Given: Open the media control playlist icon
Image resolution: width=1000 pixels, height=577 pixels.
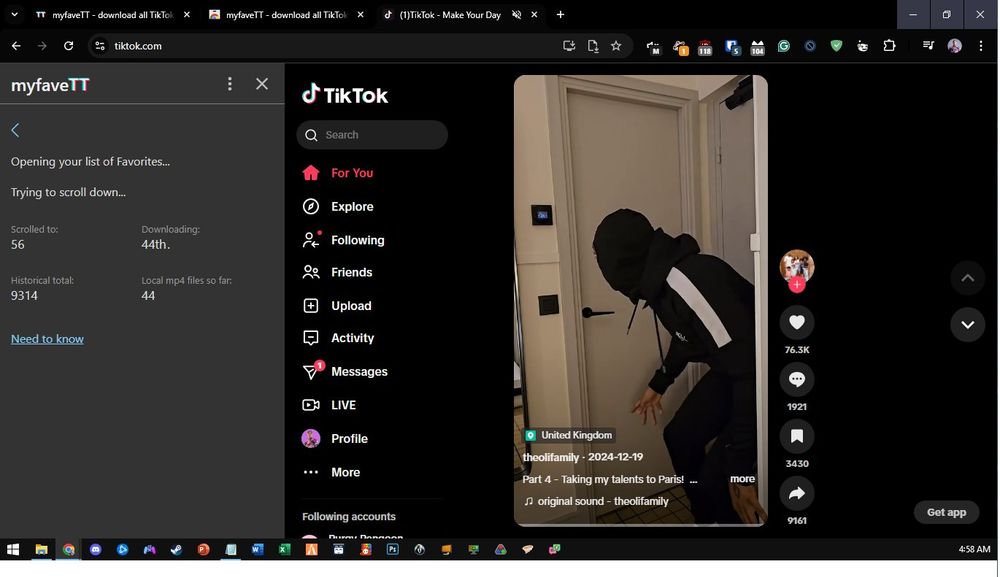Looking at the screenshot, I should pyautogui.click(x=928, y=46).
